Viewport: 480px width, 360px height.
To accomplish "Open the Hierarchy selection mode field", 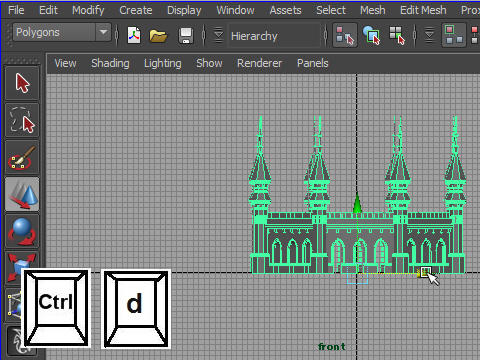I will tap(274, 35).
